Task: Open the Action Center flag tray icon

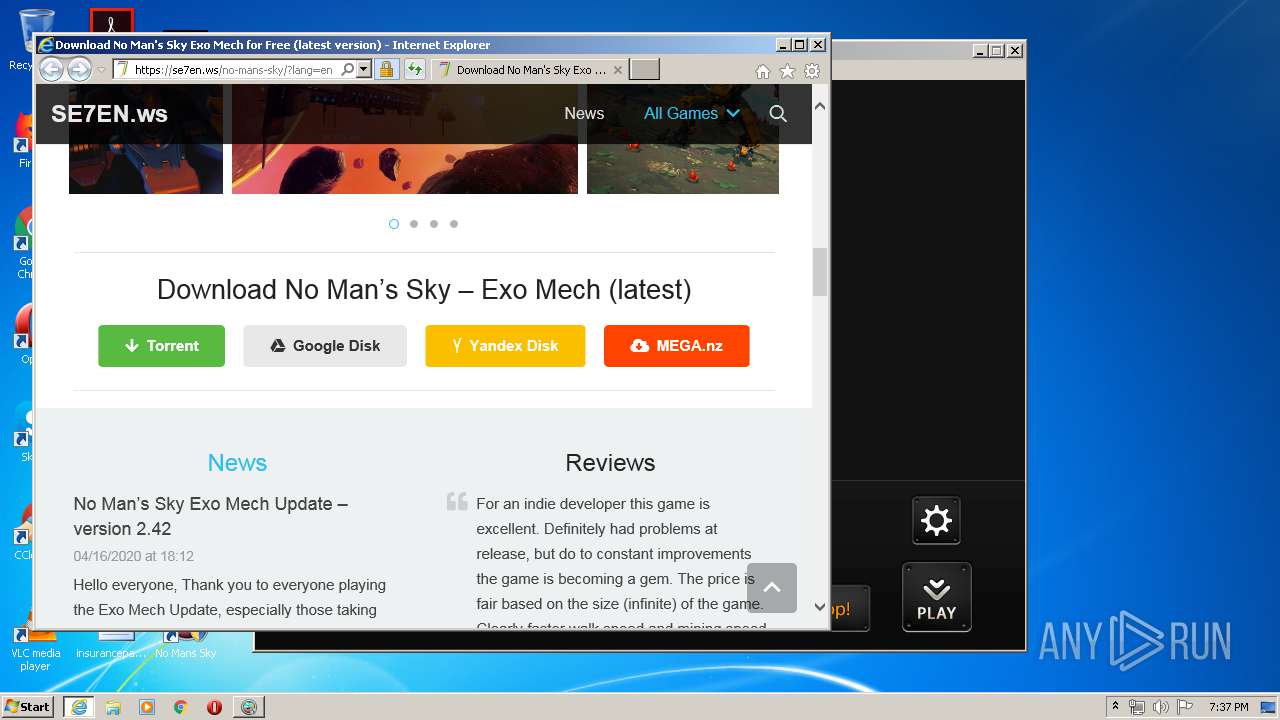Action: (1185, 707)
